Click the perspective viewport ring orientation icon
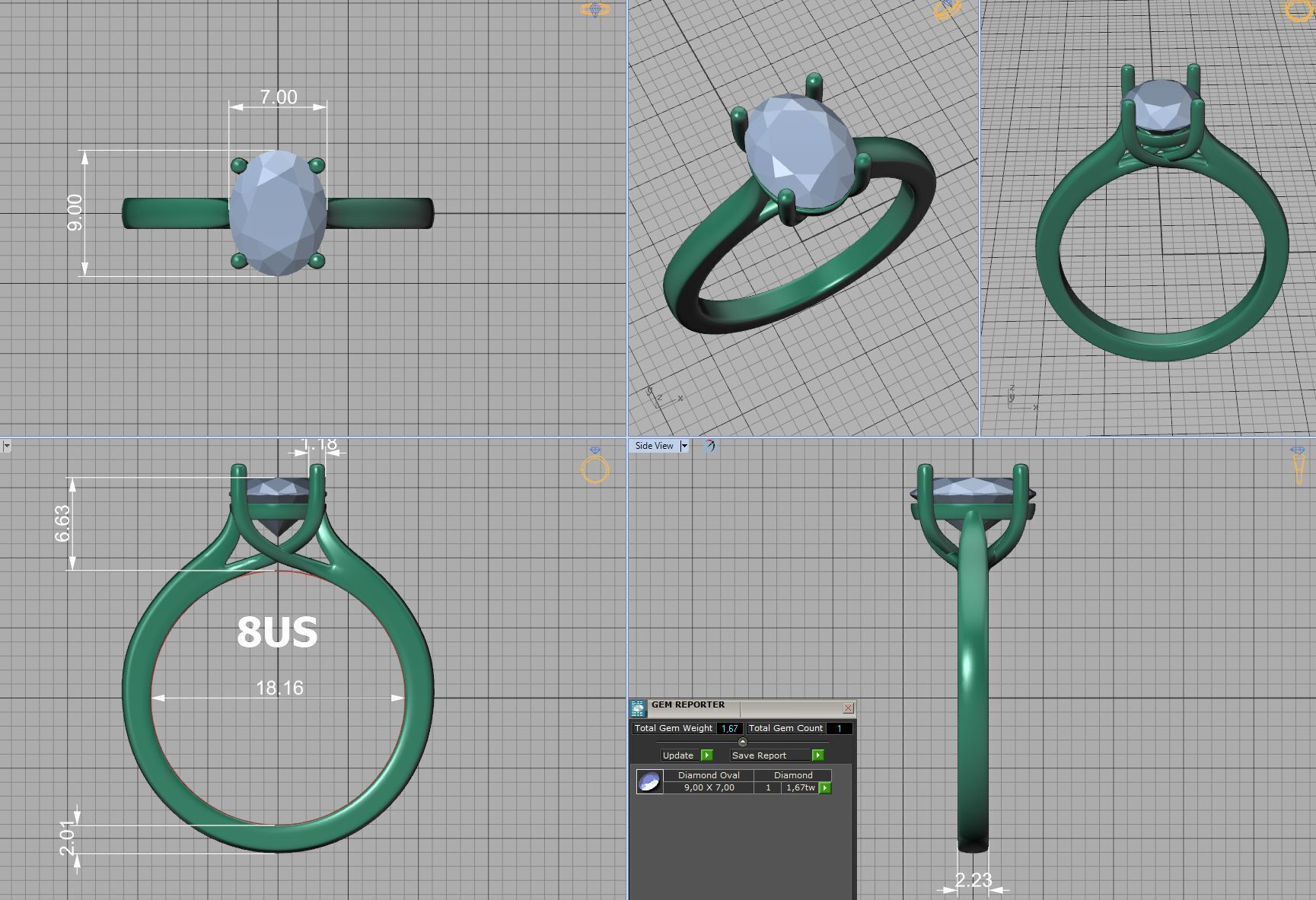 coord(947,10)
